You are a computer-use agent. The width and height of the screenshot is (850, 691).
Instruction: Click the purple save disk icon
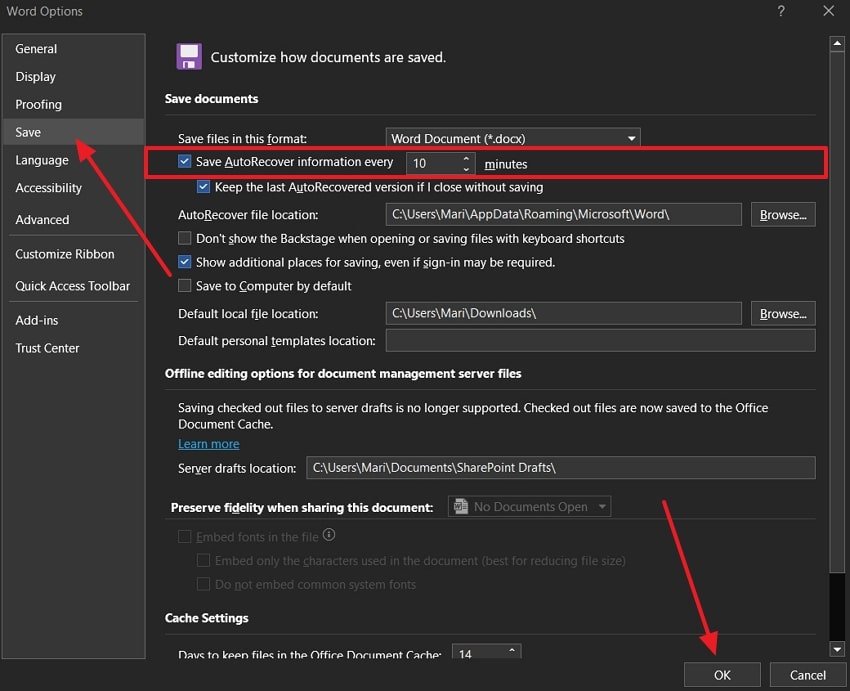click(189, 57)
